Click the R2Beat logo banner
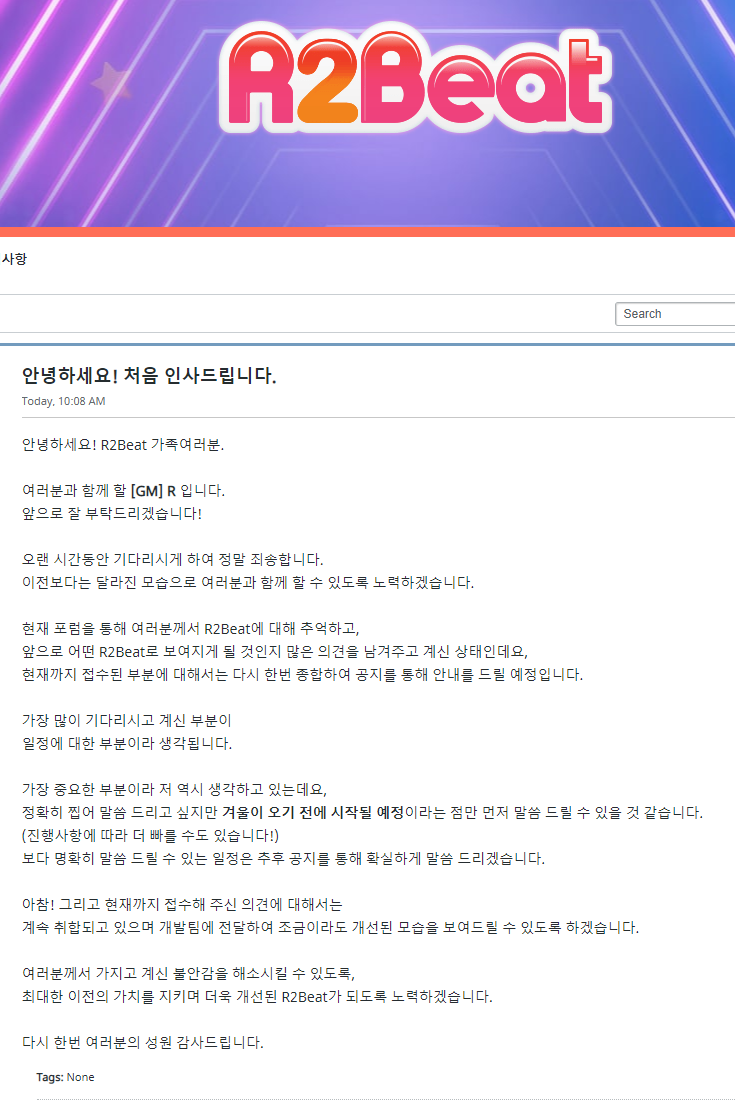The height and width of the screenshot is (1110, 735). 416,79
